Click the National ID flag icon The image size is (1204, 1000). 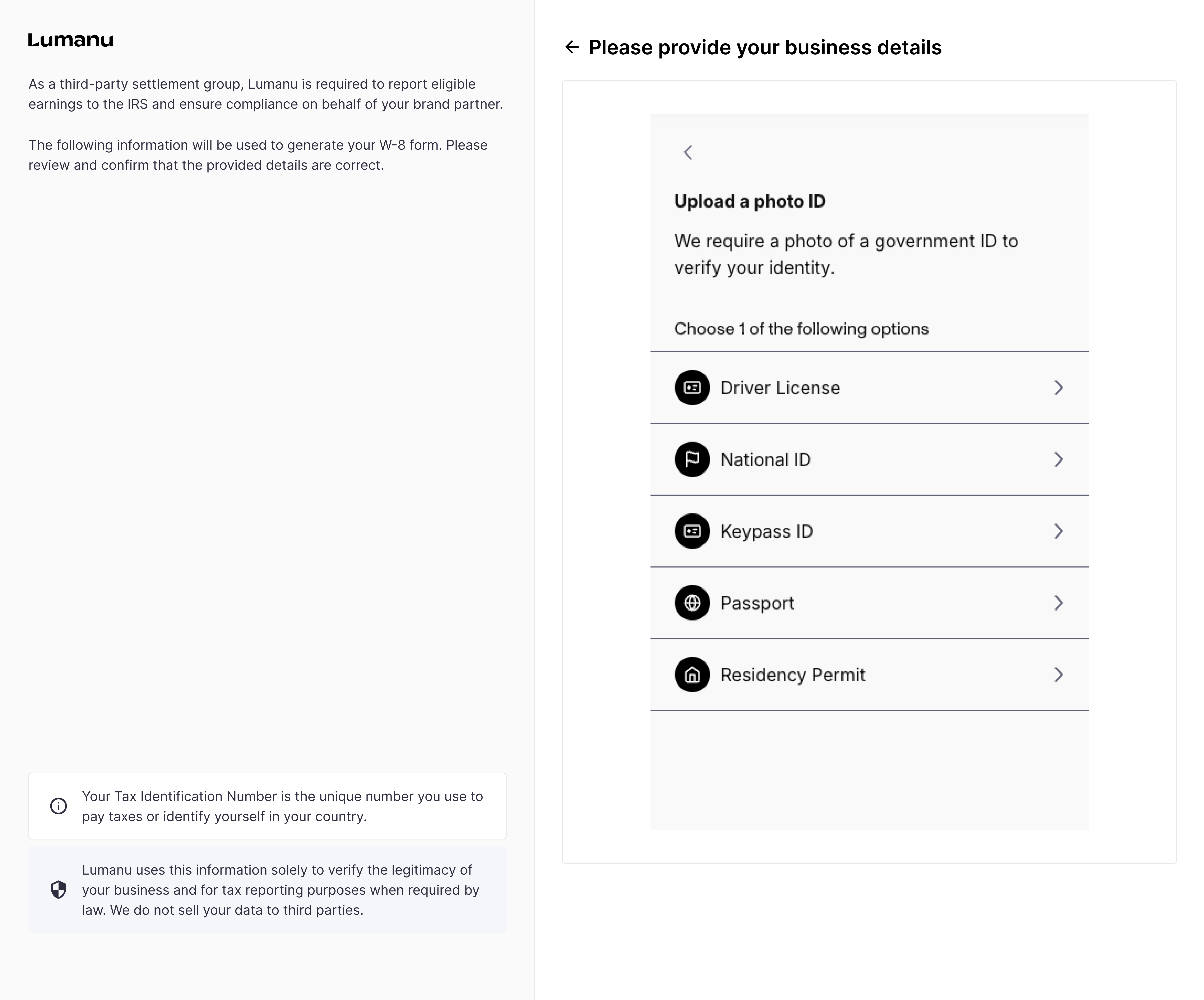tap(692, 459)
